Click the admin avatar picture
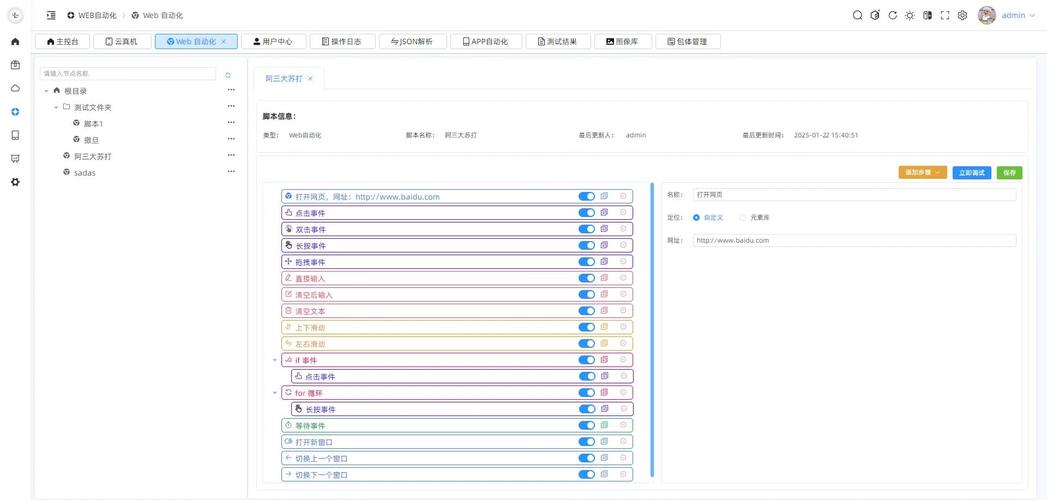This screenshot has height=500, width=1047. [986, 15]
